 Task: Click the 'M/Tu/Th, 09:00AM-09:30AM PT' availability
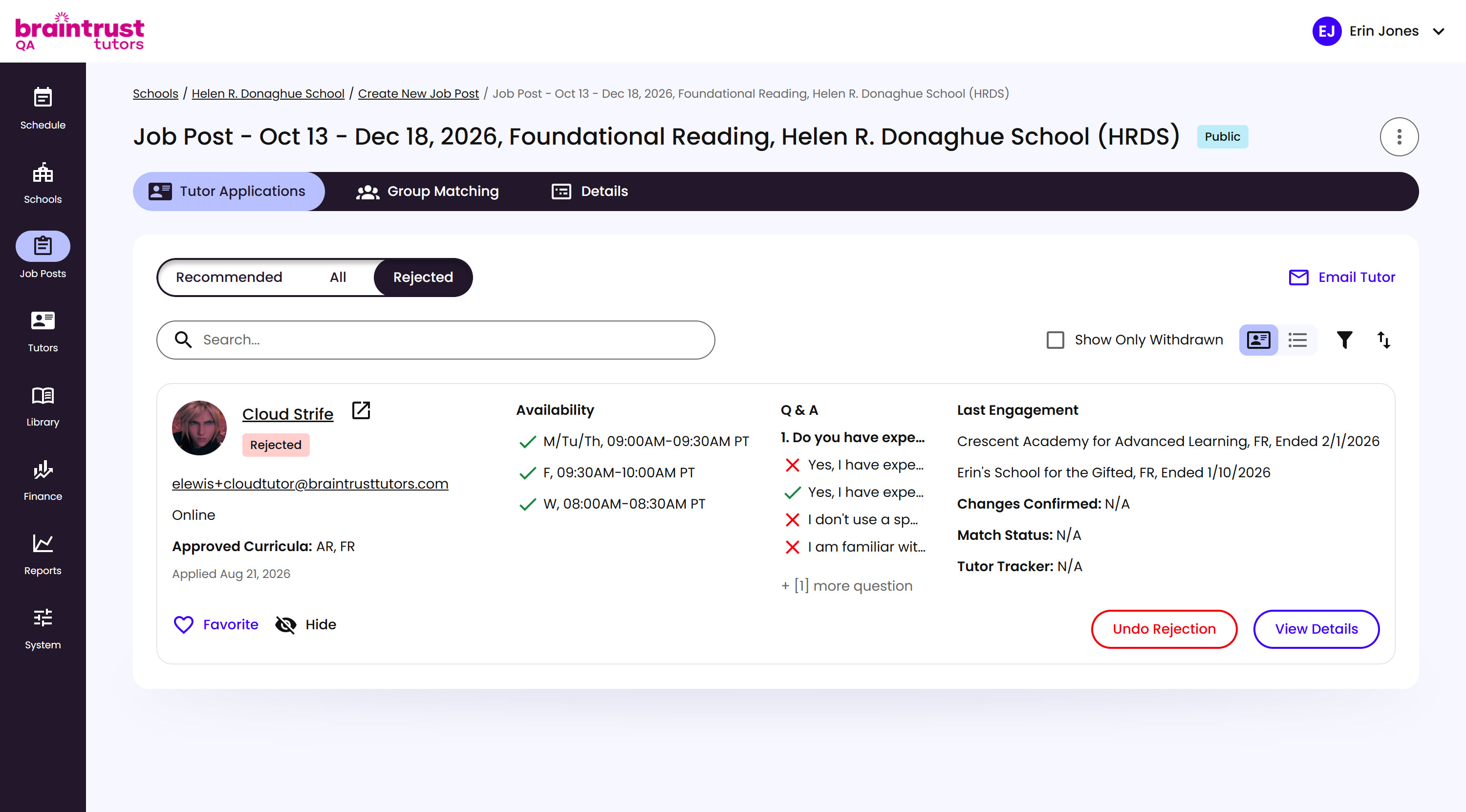(x=646, y=441)
